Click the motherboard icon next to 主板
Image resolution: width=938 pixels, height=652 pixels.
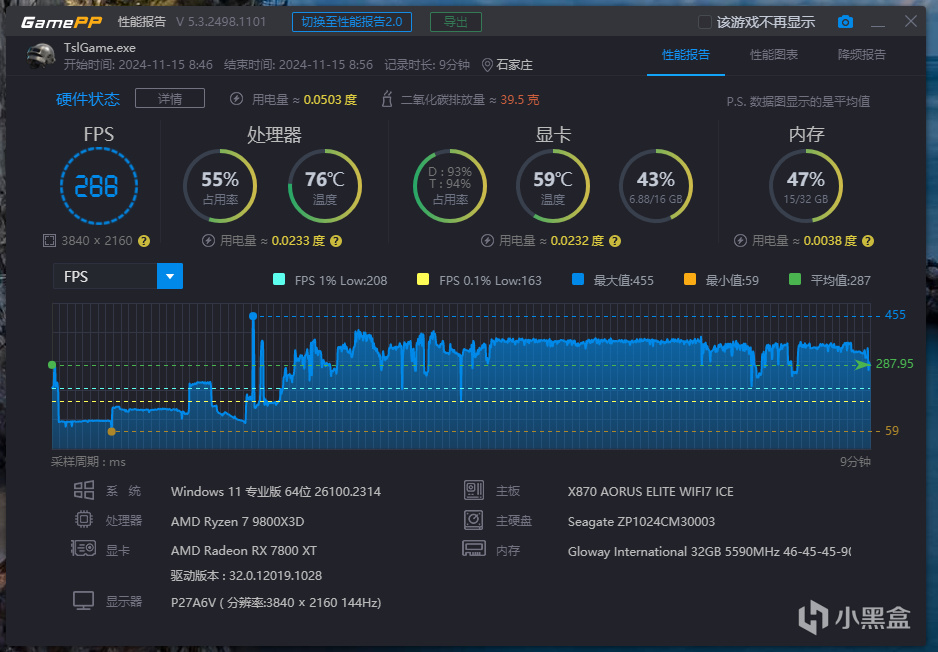[x=474, y=490]
